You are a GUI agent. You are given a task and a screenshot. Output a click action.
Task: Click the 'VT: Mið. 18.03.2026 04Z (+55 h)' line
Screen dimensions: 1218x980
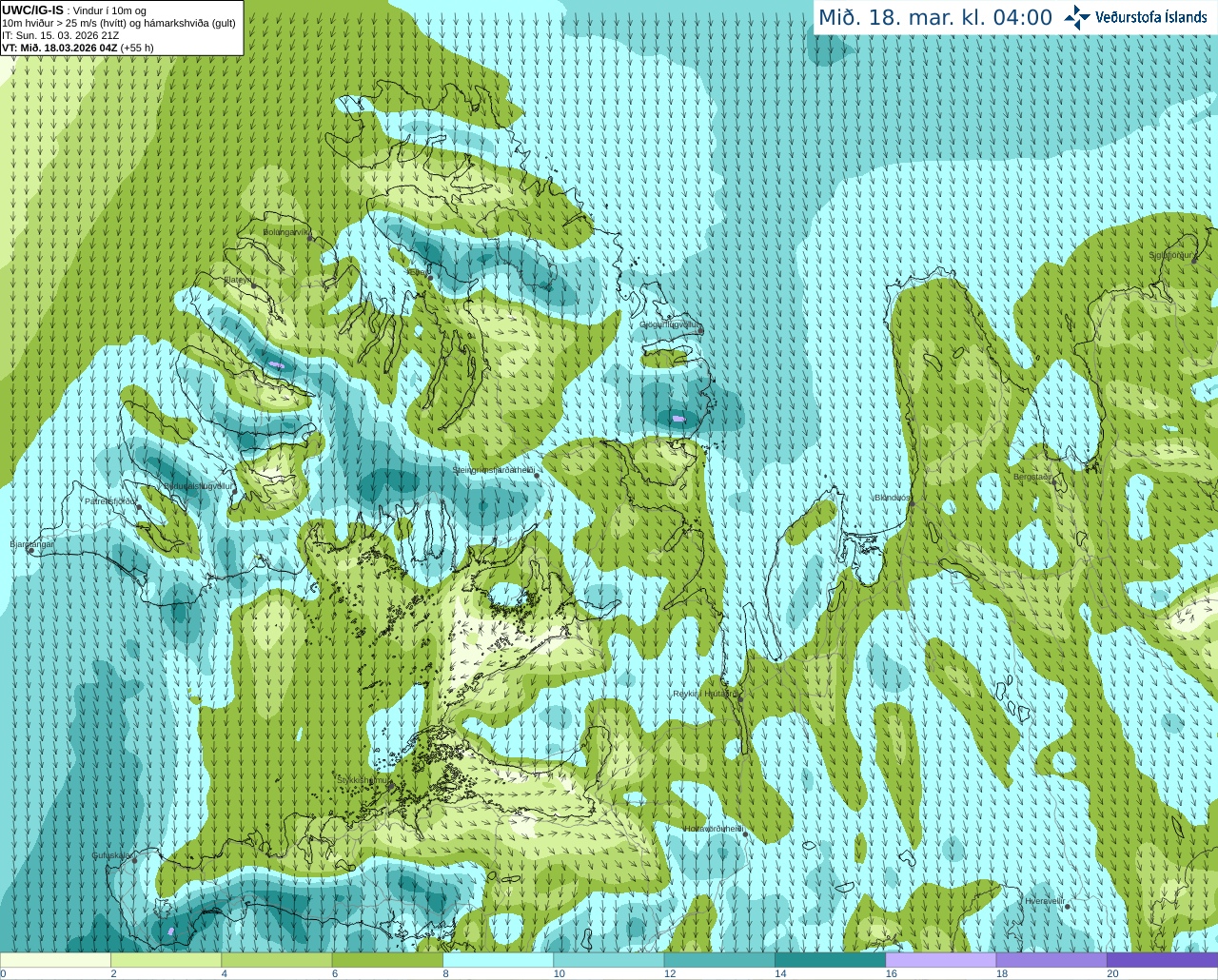(x=78, y=48)
